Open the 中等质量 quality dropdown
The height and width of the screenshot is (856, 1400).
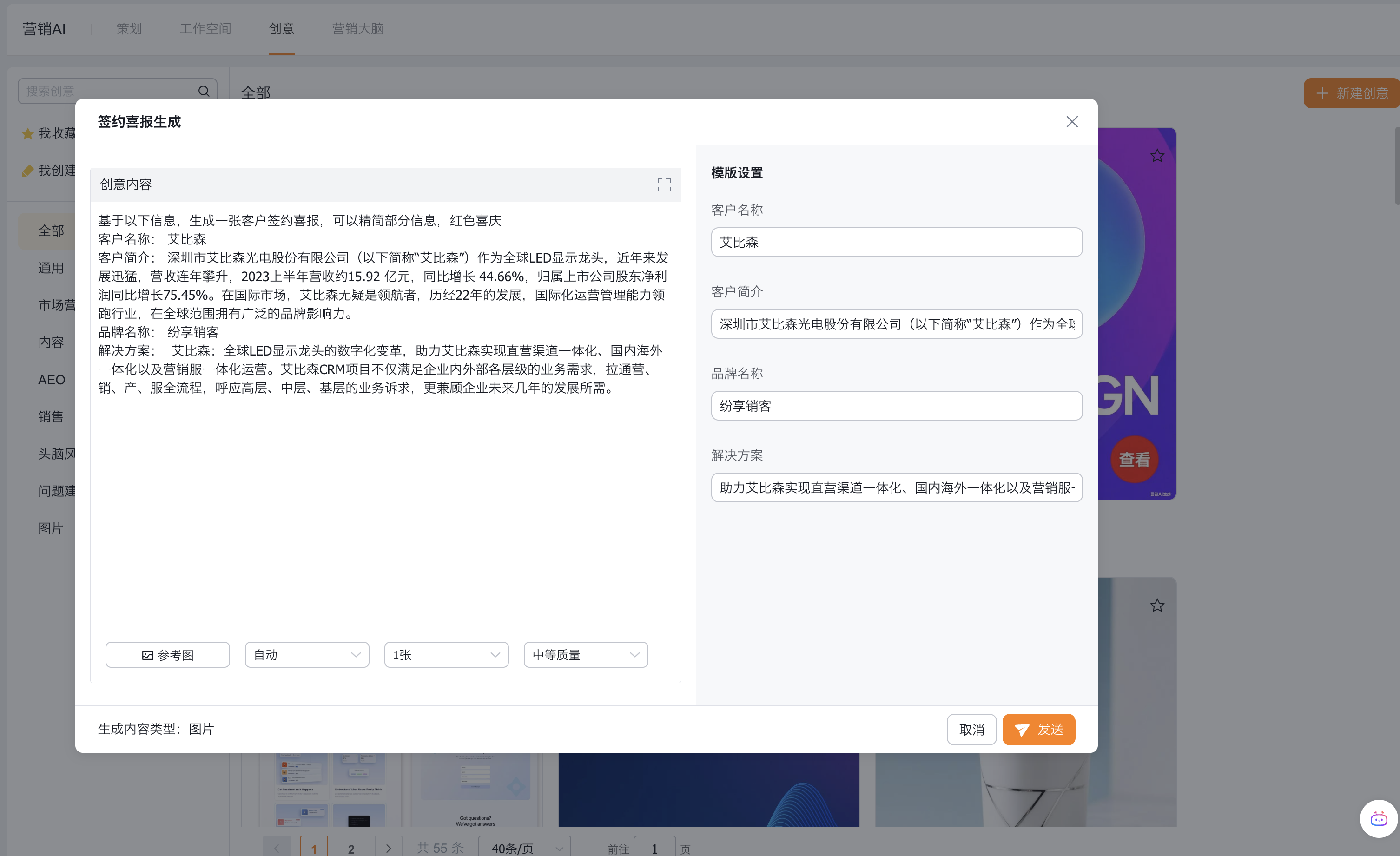coord(585,655)
